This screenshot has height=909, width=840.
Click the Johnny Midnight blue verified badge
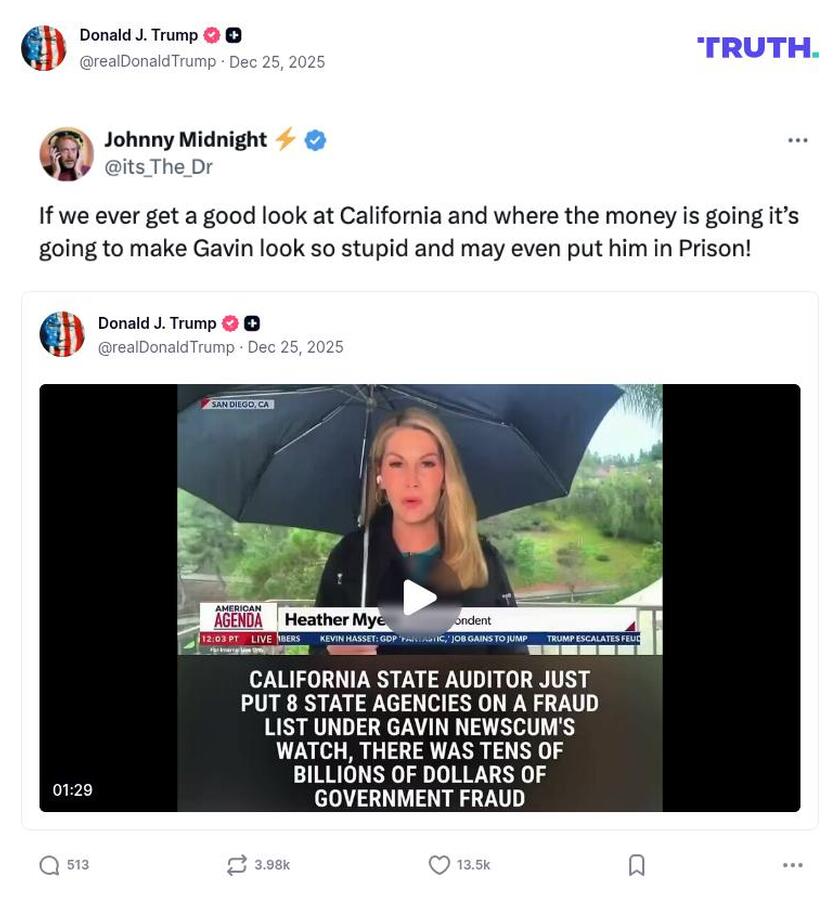[x=315, y=140]
